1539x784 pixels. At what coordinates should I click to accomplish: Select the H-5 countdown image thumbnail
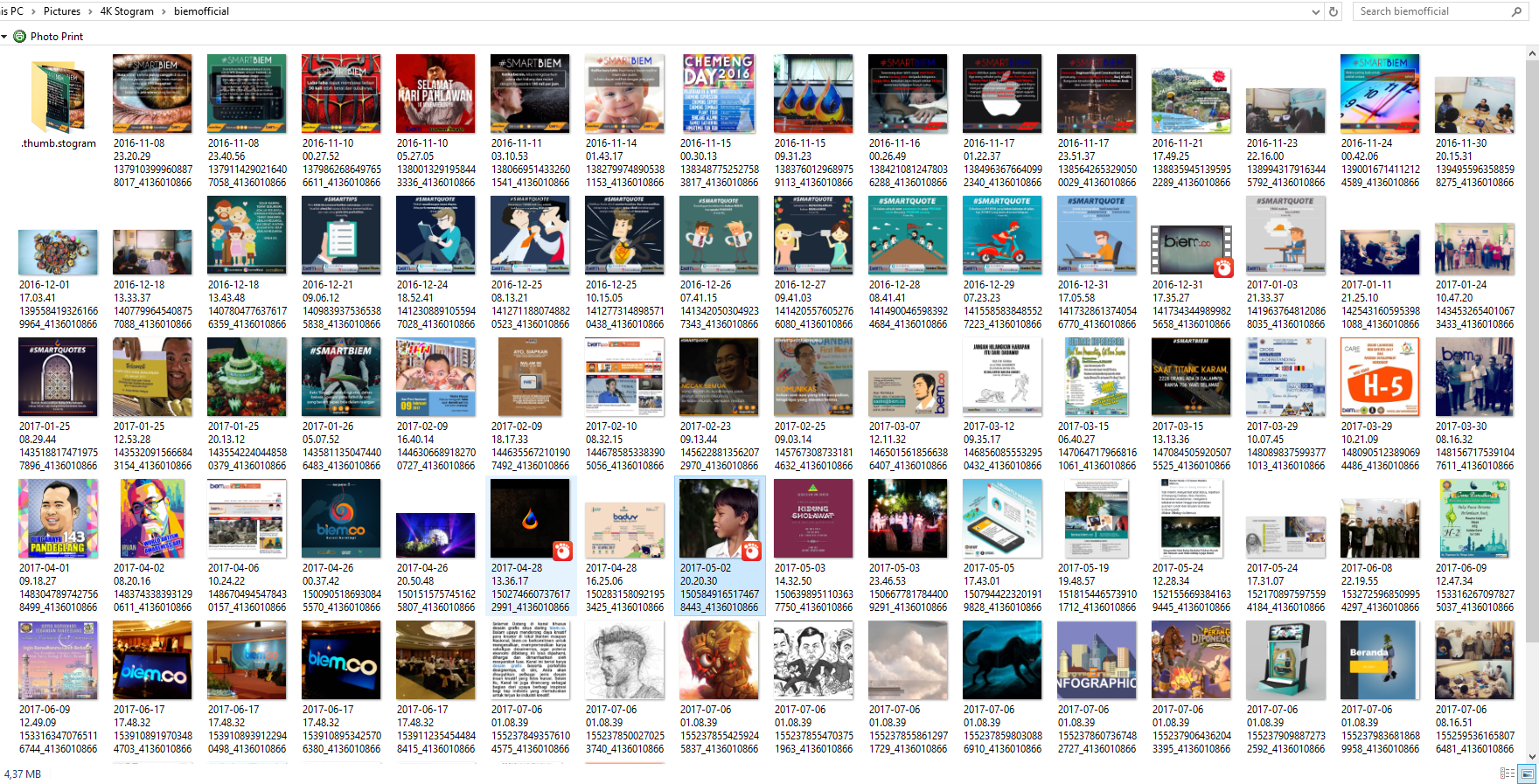click(1380, 377)
